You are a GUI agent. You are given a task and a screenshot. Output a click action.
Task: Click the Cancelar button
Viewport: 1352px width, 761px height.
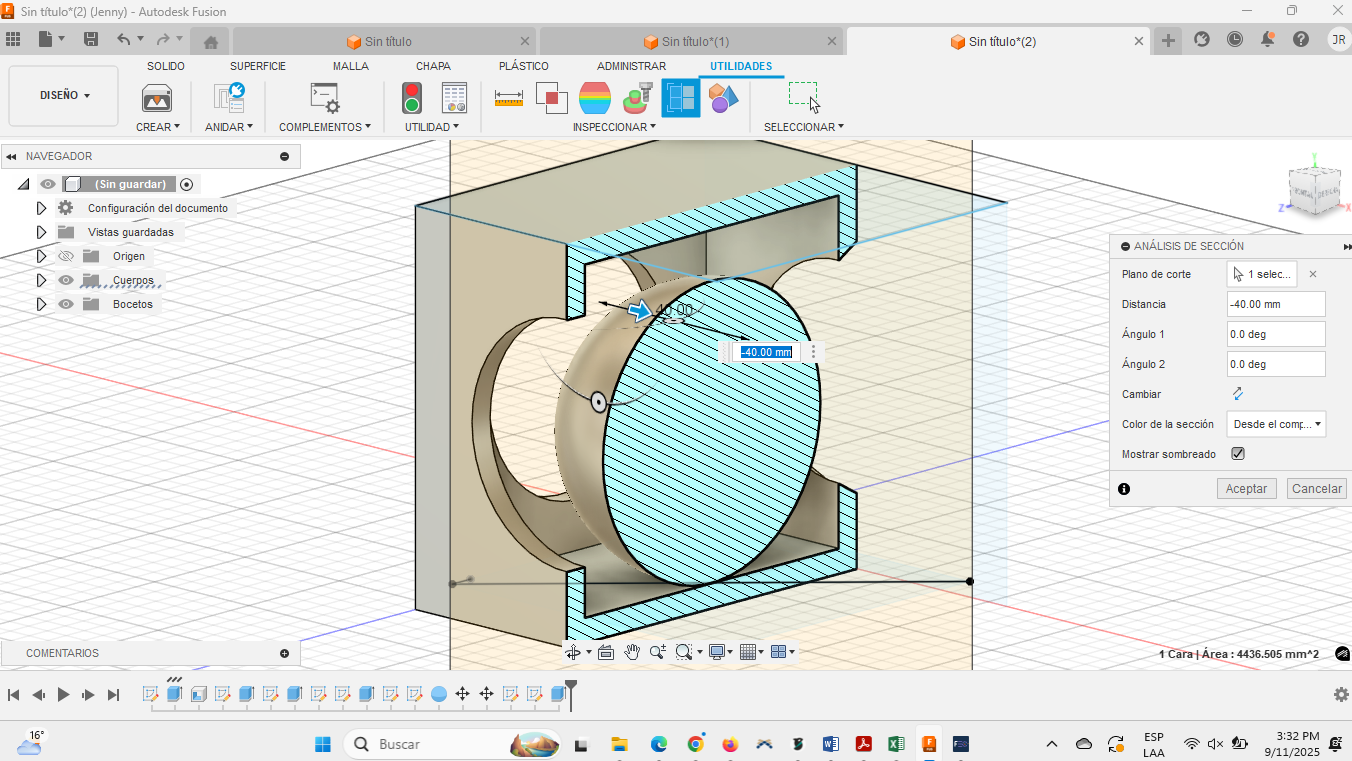pyautogui.click(x=1316, y=489)
